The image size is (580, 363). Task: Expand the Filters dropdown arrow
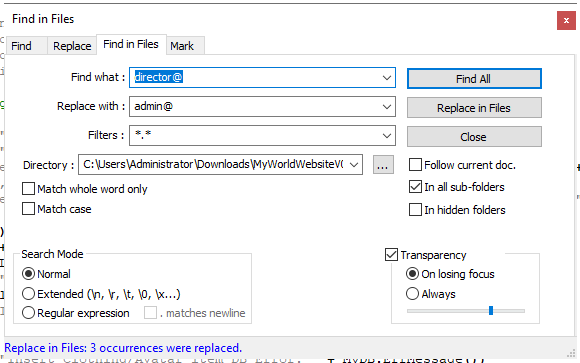[387, 136]
